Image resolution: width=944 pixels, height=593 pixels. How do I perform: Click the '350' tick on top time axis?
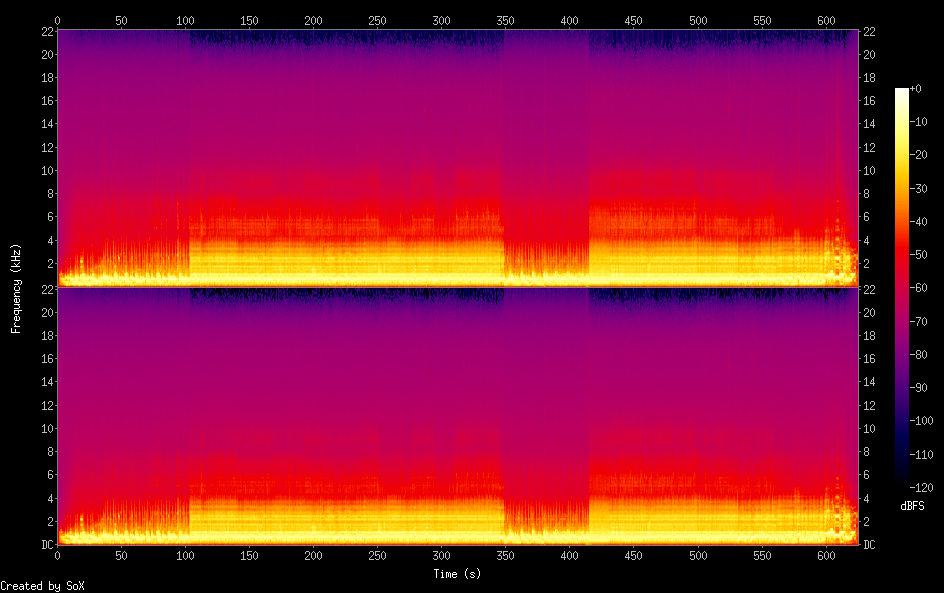pos(506,20)
